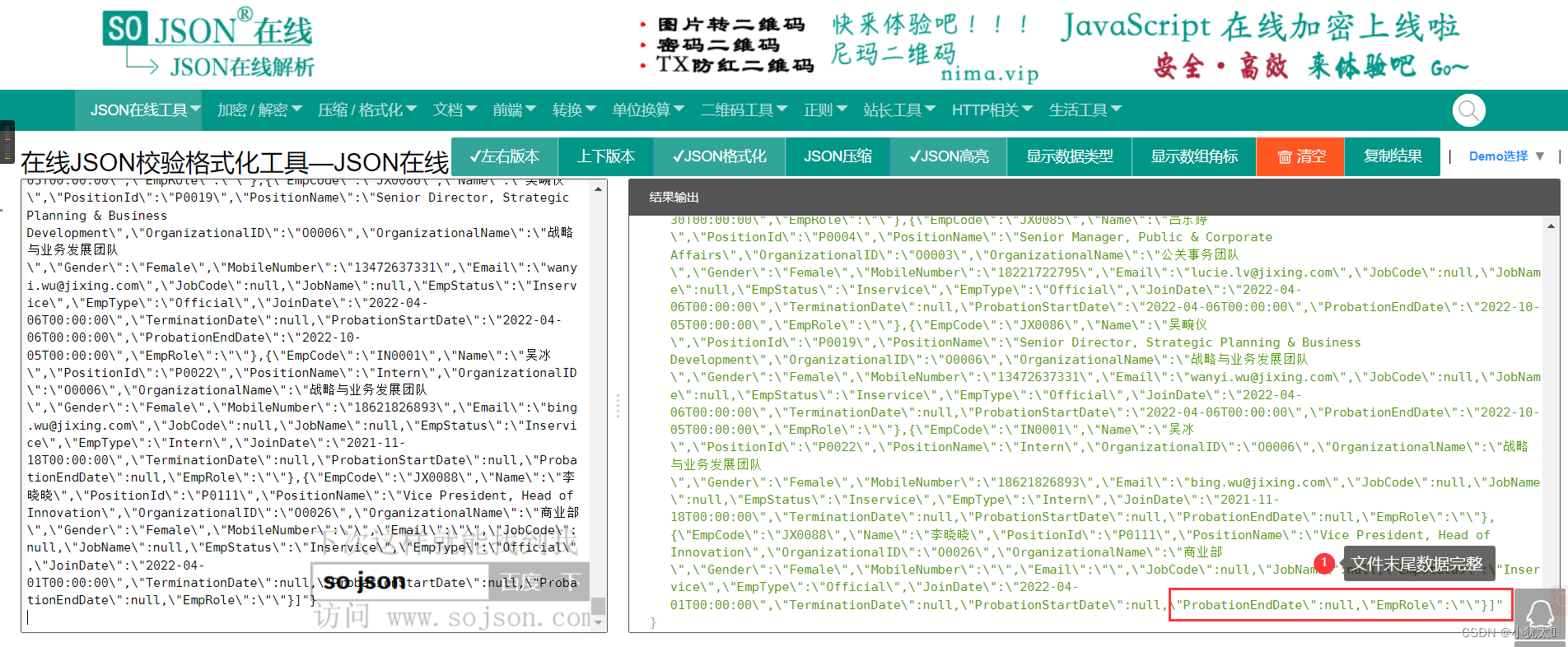Expand the 压缩 / 格式化 dropdown menu
The image size is (1568, 647).
click(367, 110)
